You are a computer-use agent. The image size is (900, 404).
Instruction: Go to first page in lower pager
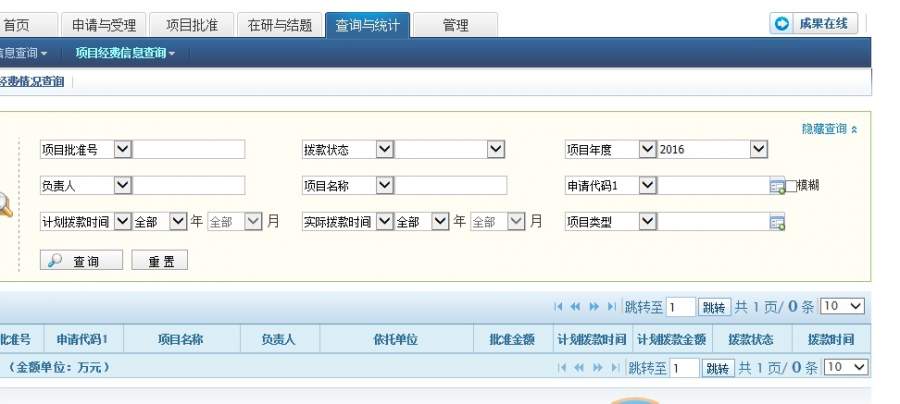click(562, 367)
